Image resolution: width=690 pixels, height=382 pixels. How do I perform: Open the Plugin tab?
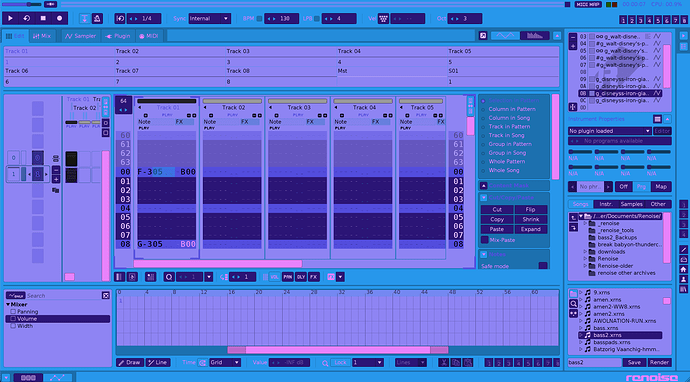pyautogui.click(x=117, y=36)
